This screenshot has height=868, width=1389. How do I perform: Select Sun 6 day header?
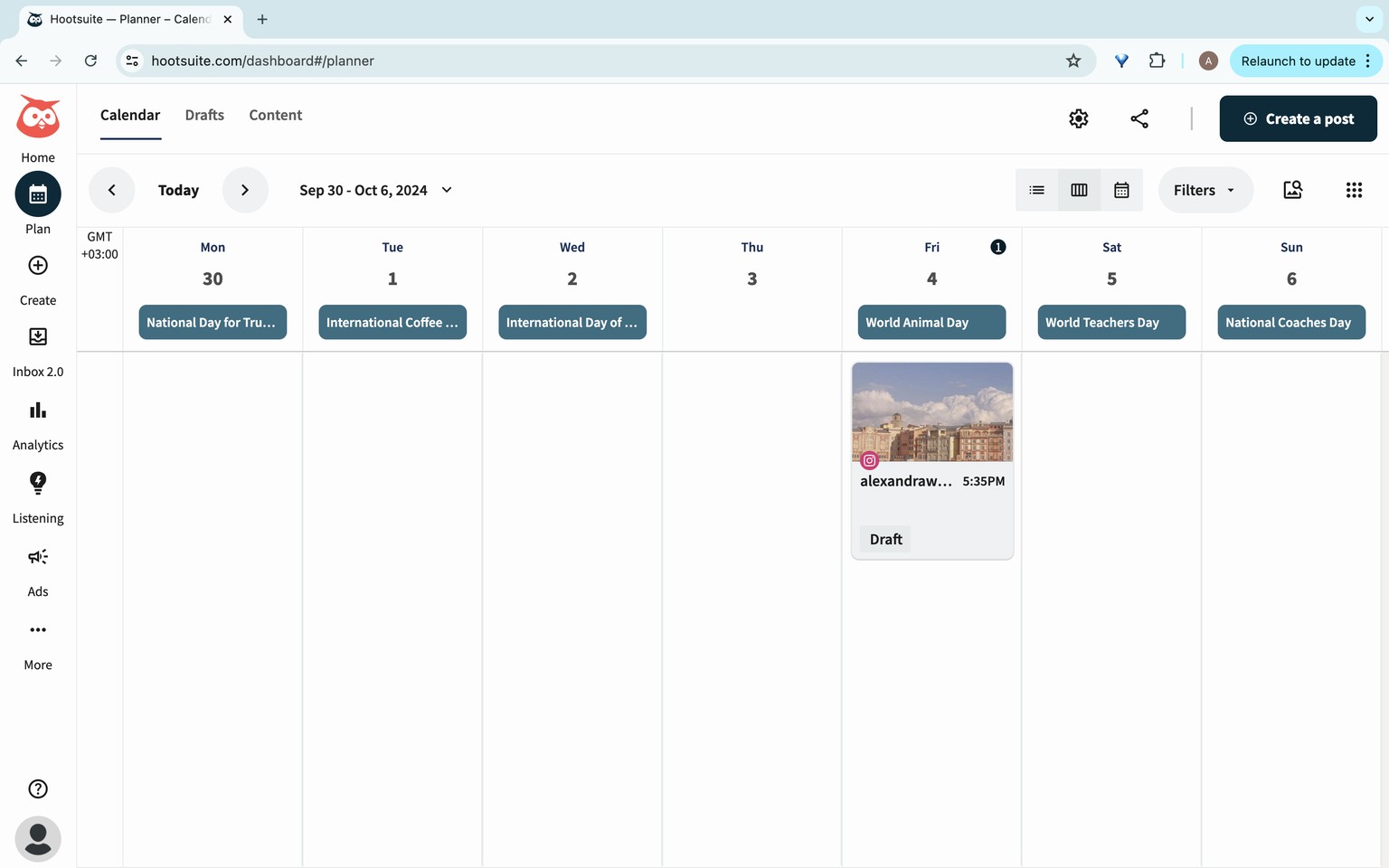click(1291, 264)
